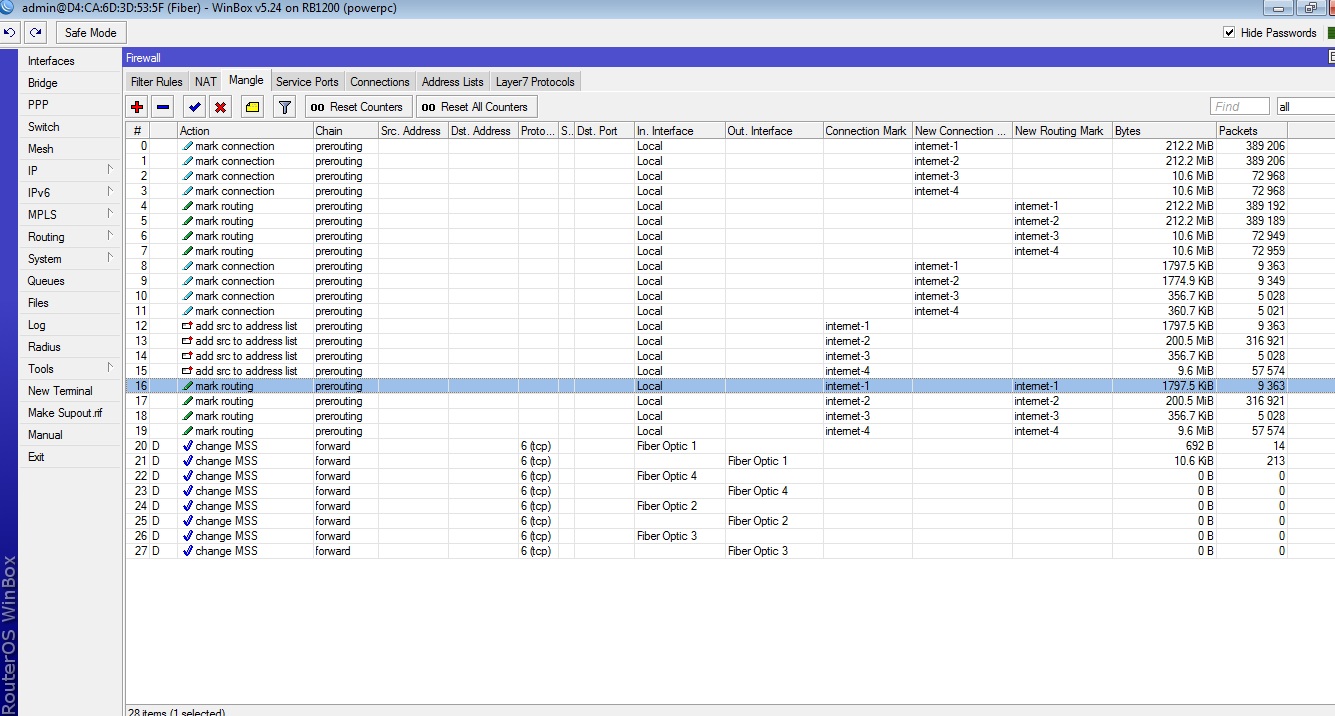Add a comment with the yellow note icon
This screenshot has width=1335, height=716.
pyautogui.click(x=252, y=107)
